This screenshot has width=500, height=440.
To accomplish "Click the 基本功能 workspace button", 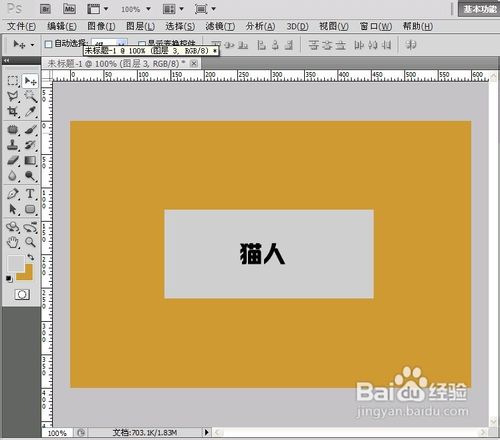I will [x=479, y=9].
